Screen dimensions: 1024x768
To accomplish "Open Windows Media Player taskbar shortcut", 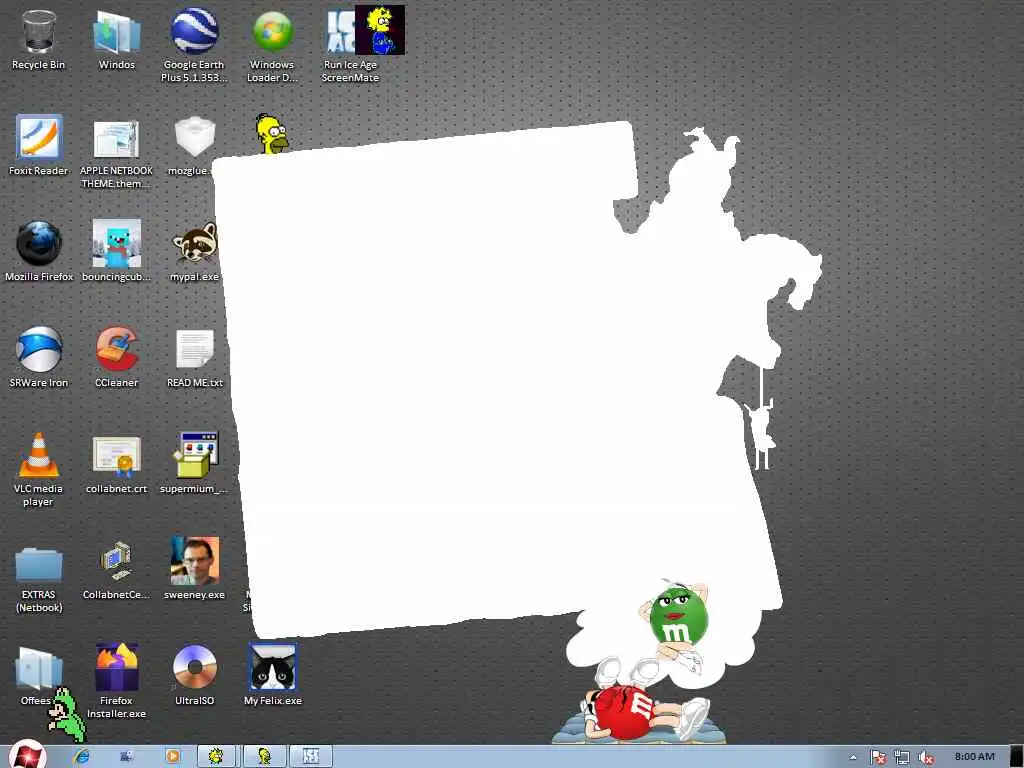I will coord(172,756).
